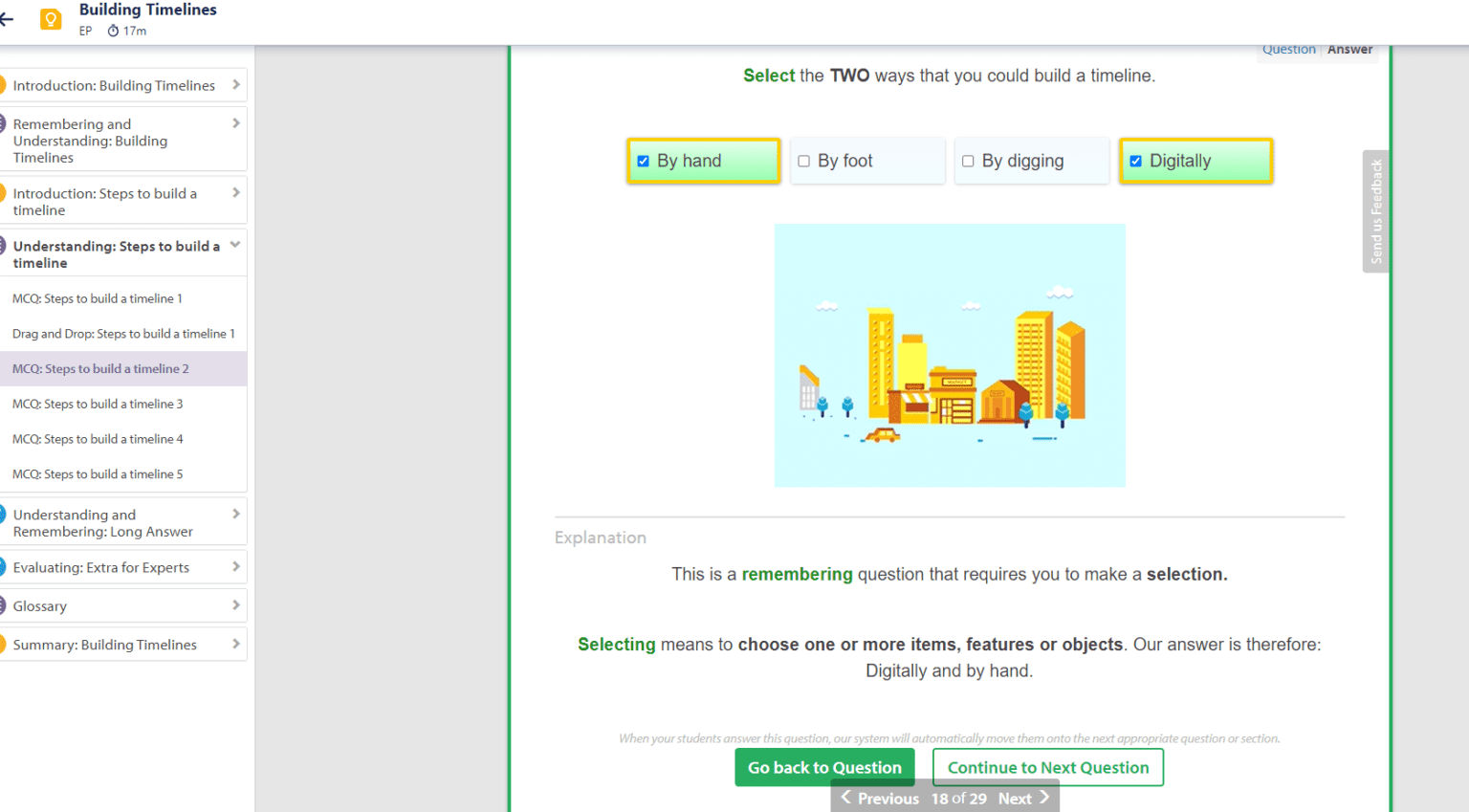Collapse Understanding: Steps to build a timeline

pos(235,246)
